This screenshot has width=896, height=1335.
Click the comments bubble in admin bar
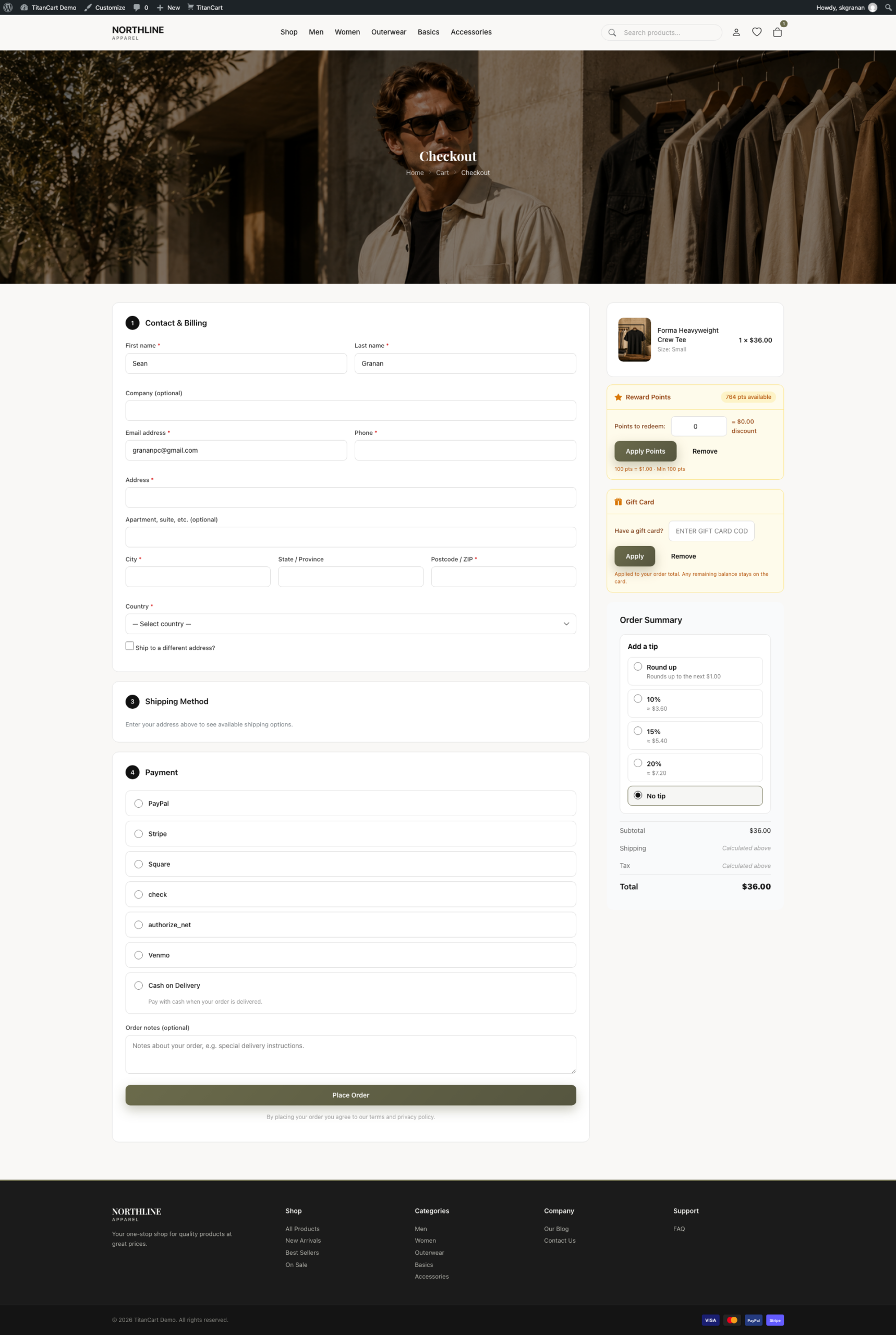[141, 7]
